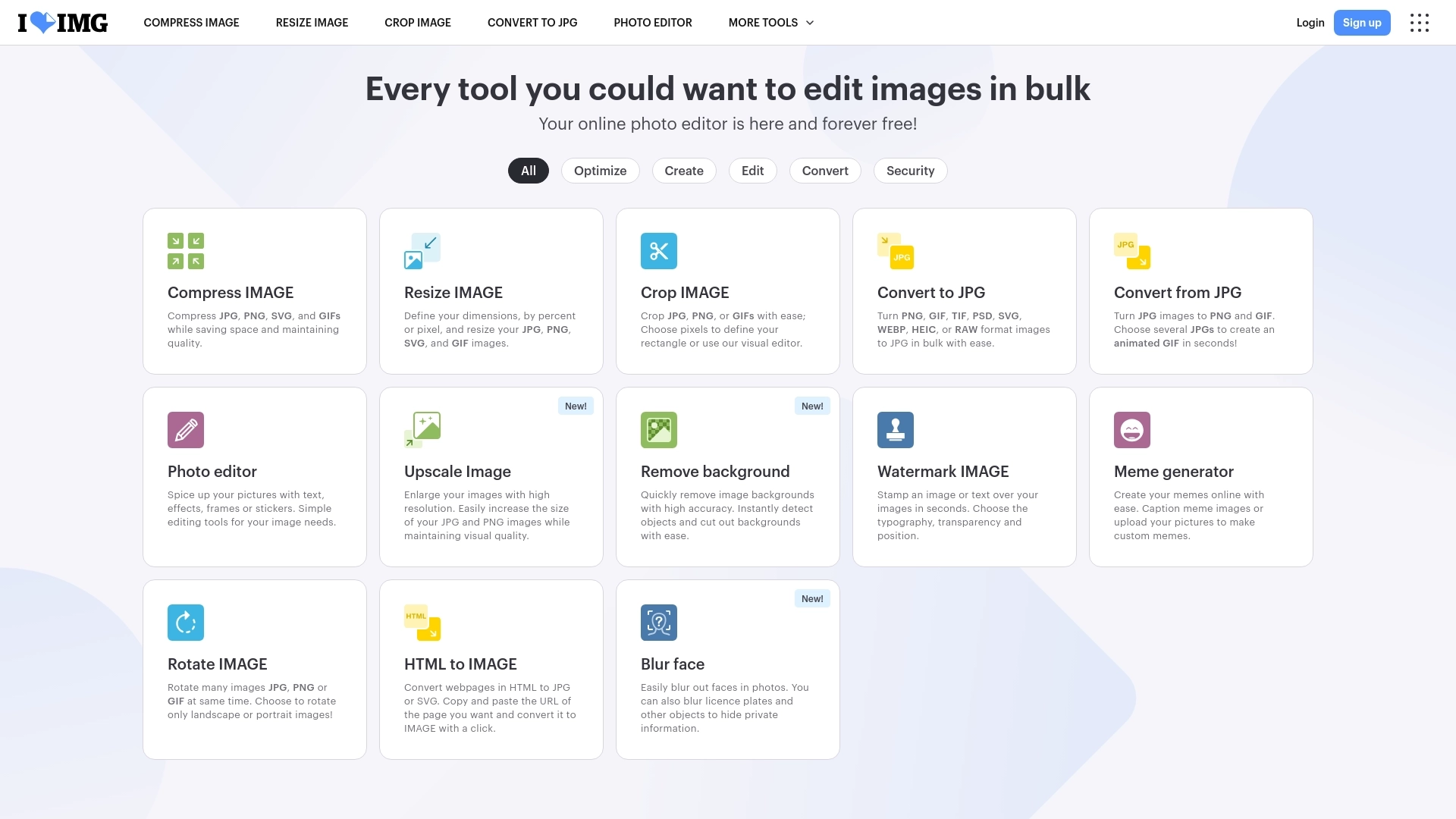Click the Resize IMAGE description text

click(x=490, y=330)
